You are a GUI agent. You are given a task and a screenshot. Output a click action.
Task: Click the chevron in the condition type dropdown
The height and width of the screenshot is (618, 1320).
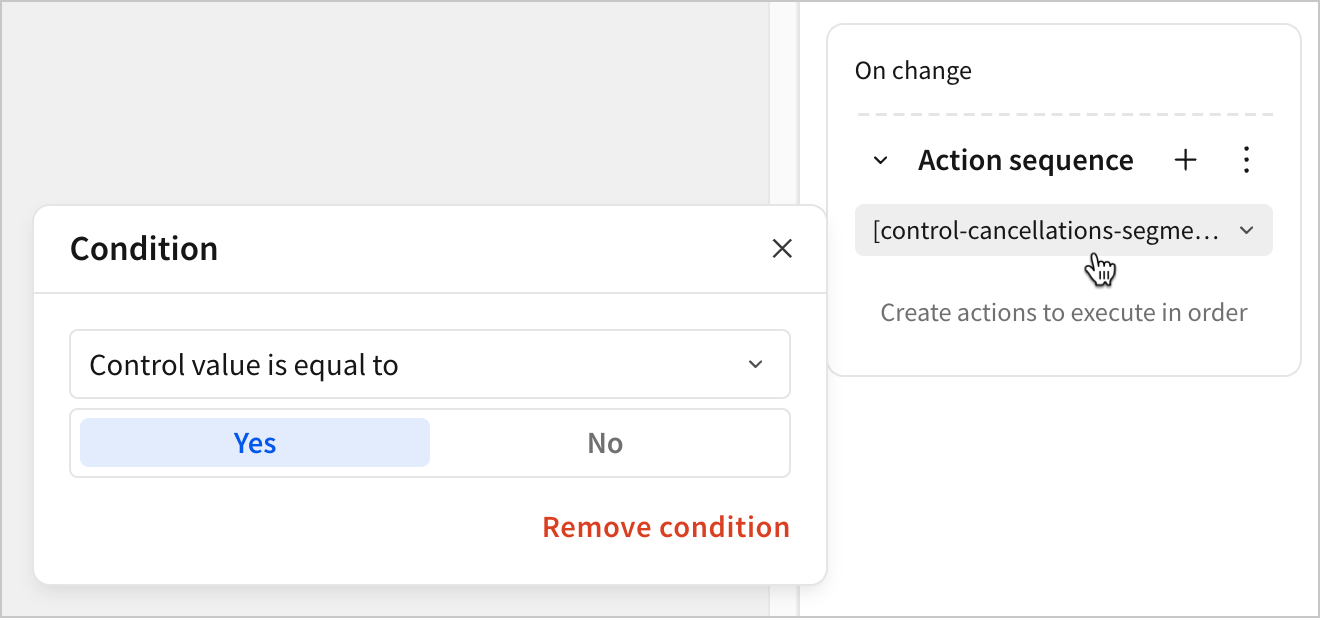click(x=756, y=365)
